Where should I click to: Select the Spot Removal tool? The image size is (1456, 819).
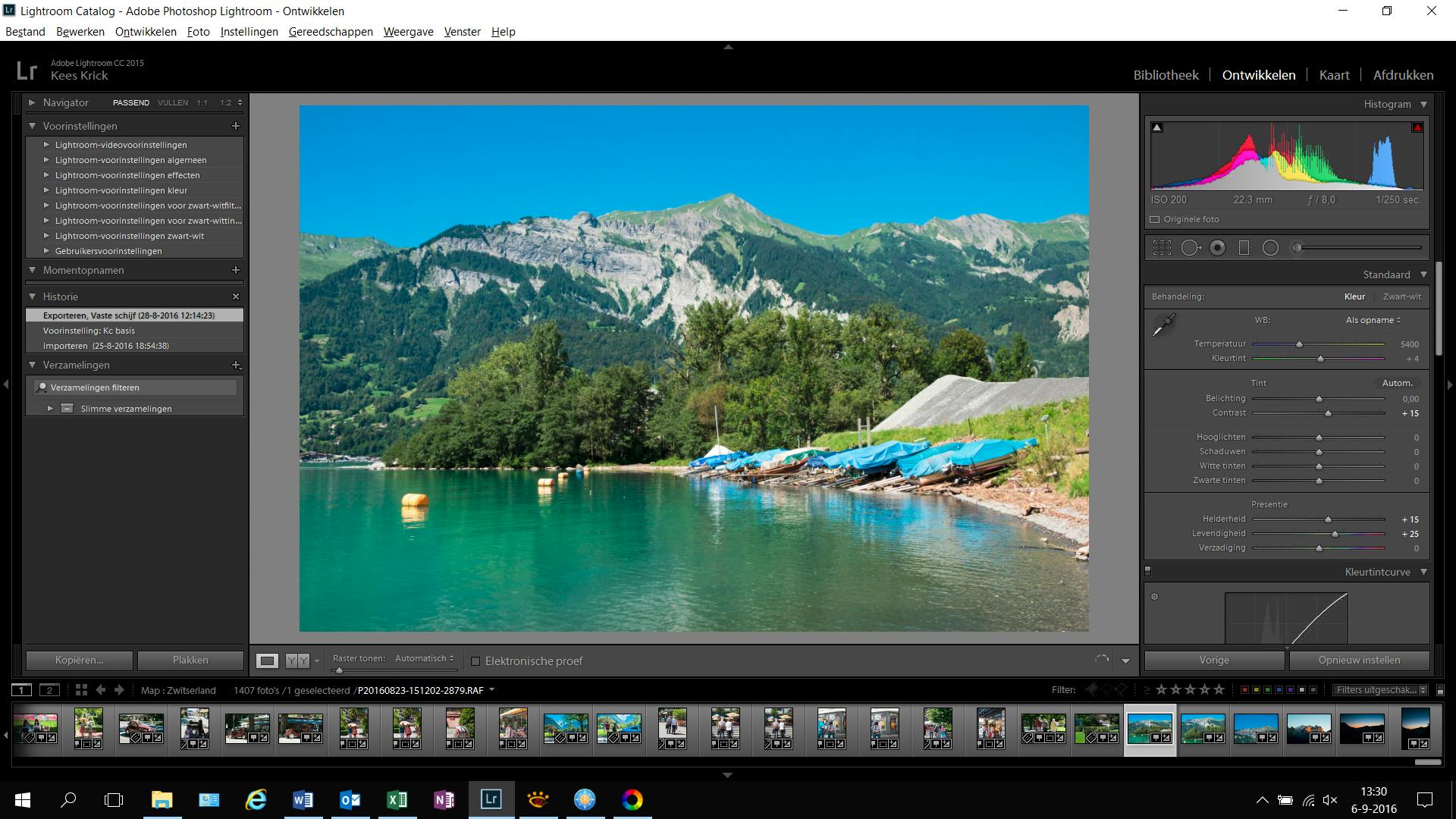(x=1190, y=248)
